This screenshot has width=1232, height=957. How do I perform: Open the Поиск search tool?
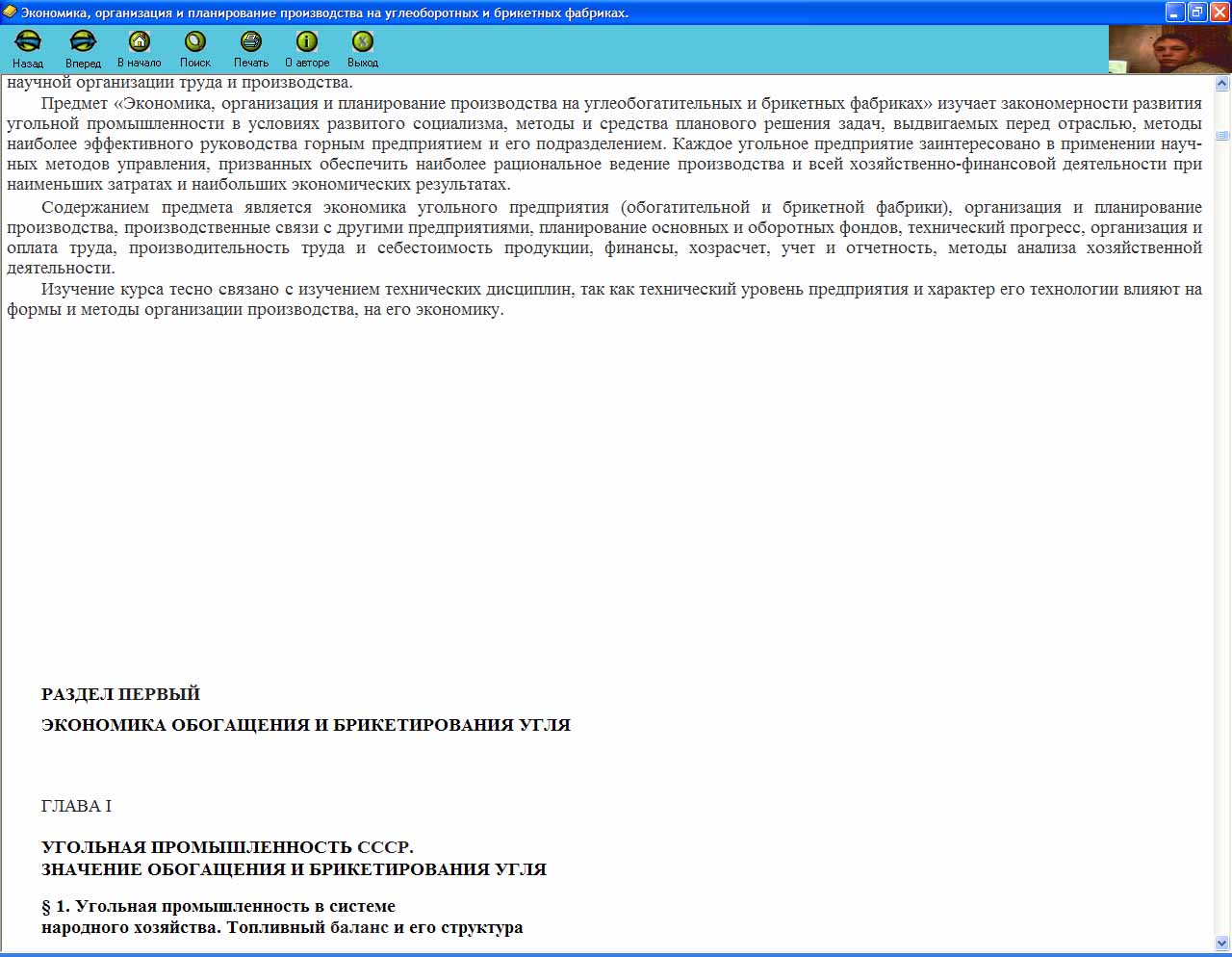(x=195, y=49)
